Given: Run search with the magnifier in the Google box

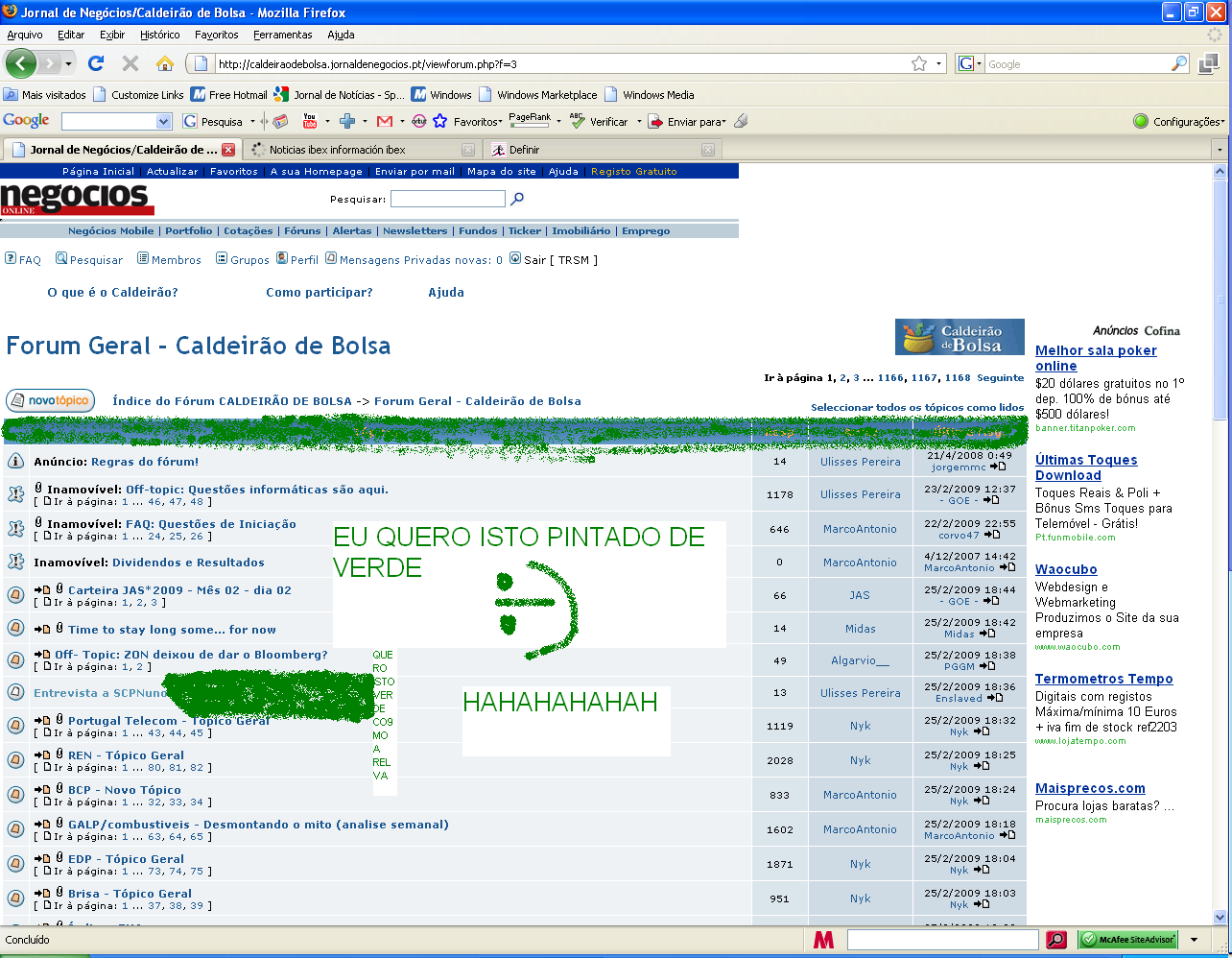Looking at the screenshot, I should point(1179,63).
